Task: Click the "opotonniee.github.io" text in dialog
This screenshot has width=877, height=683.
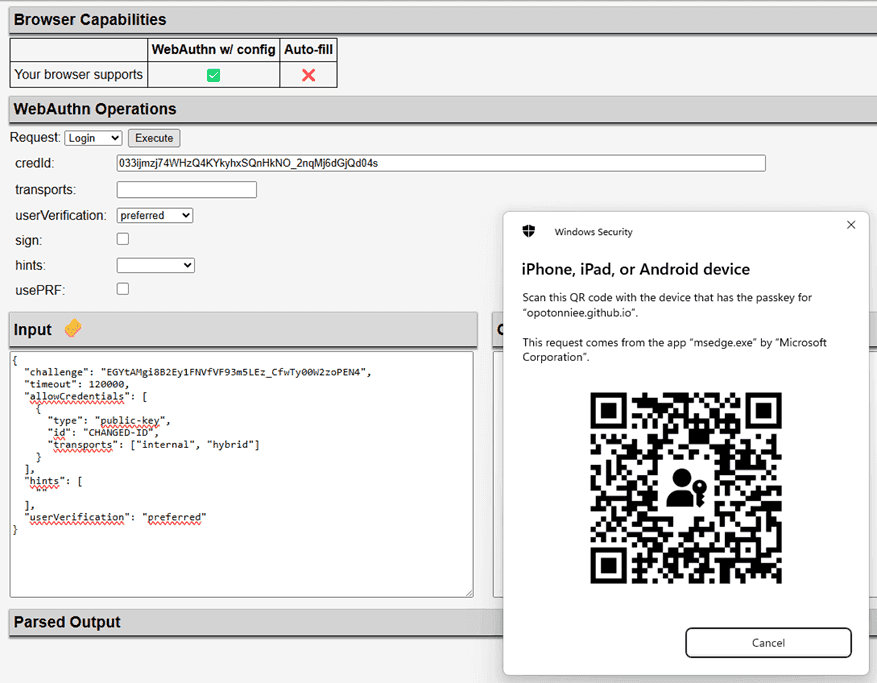Action: pos(579,313)
